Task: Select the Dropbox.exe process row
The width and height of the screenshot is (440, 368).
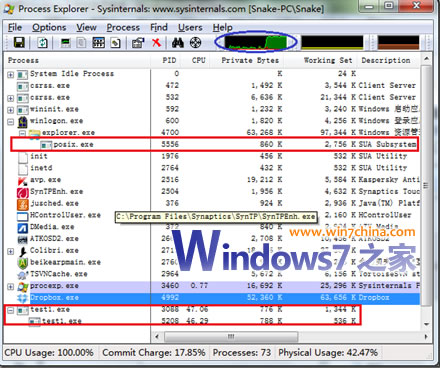Action: tap(212, 298)
